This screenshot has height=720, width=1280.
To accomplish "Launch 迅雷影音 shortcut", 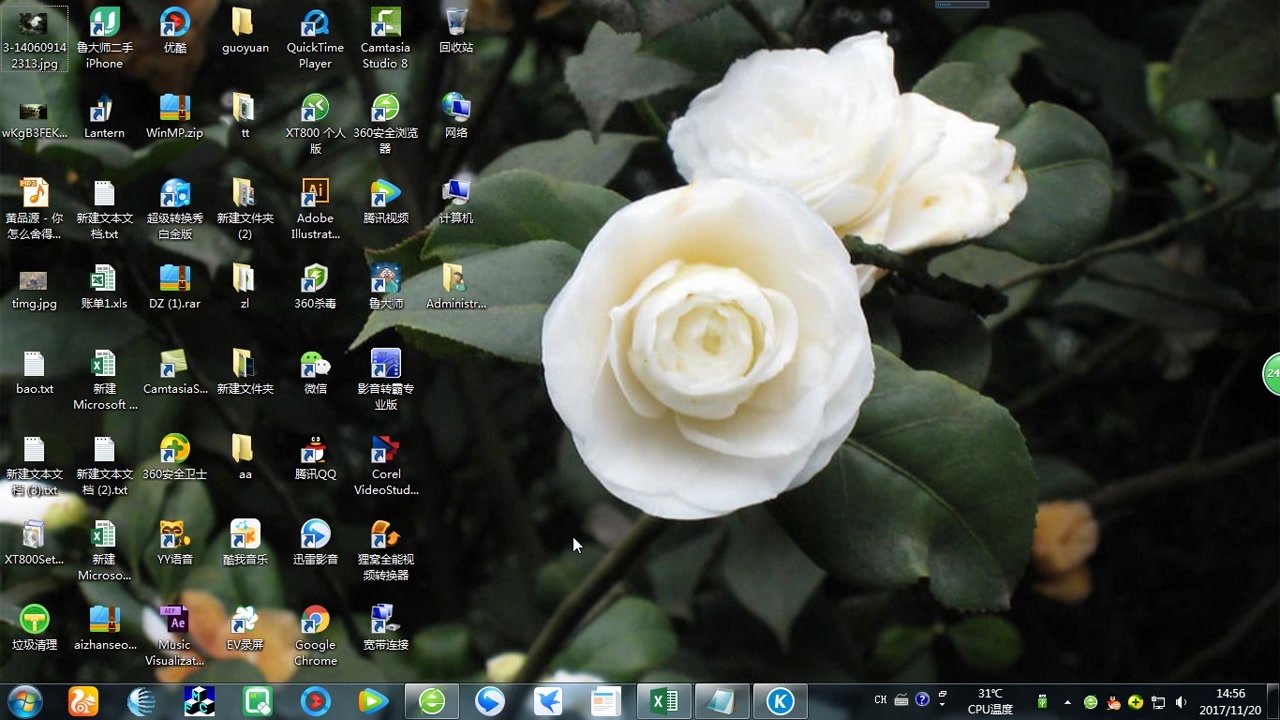I will pyautogui.click(x=315, y=543).
